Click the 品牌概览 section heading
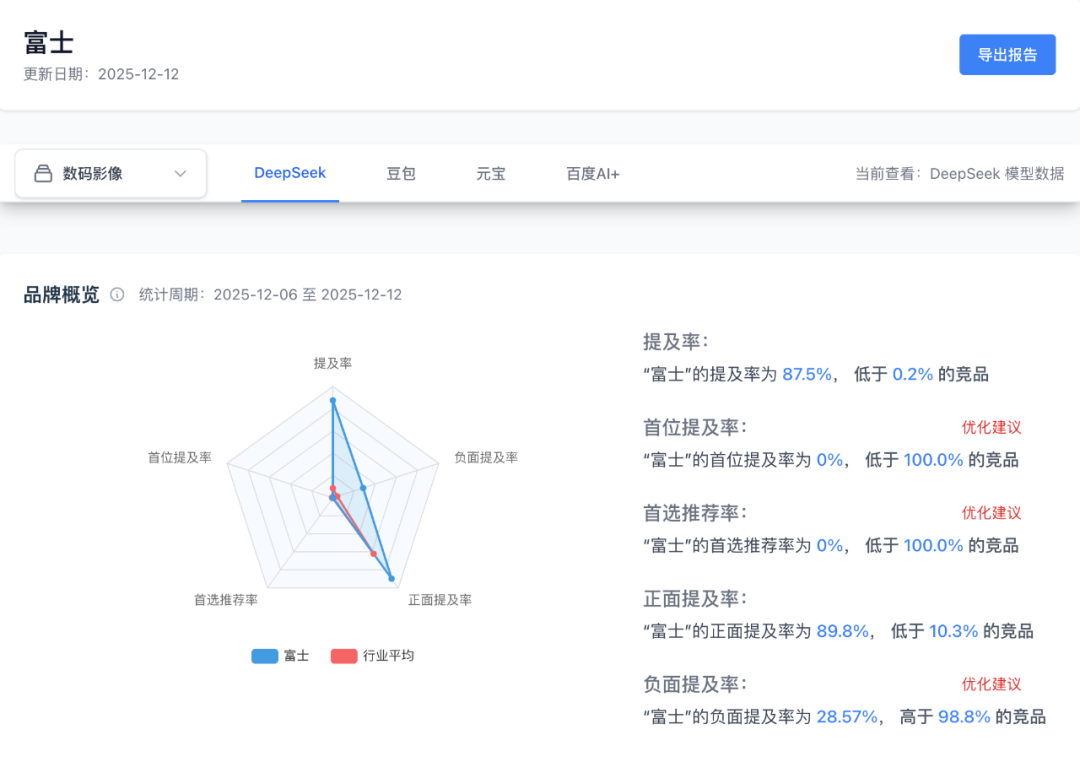 pyautogui.click(x=61, y=295)
